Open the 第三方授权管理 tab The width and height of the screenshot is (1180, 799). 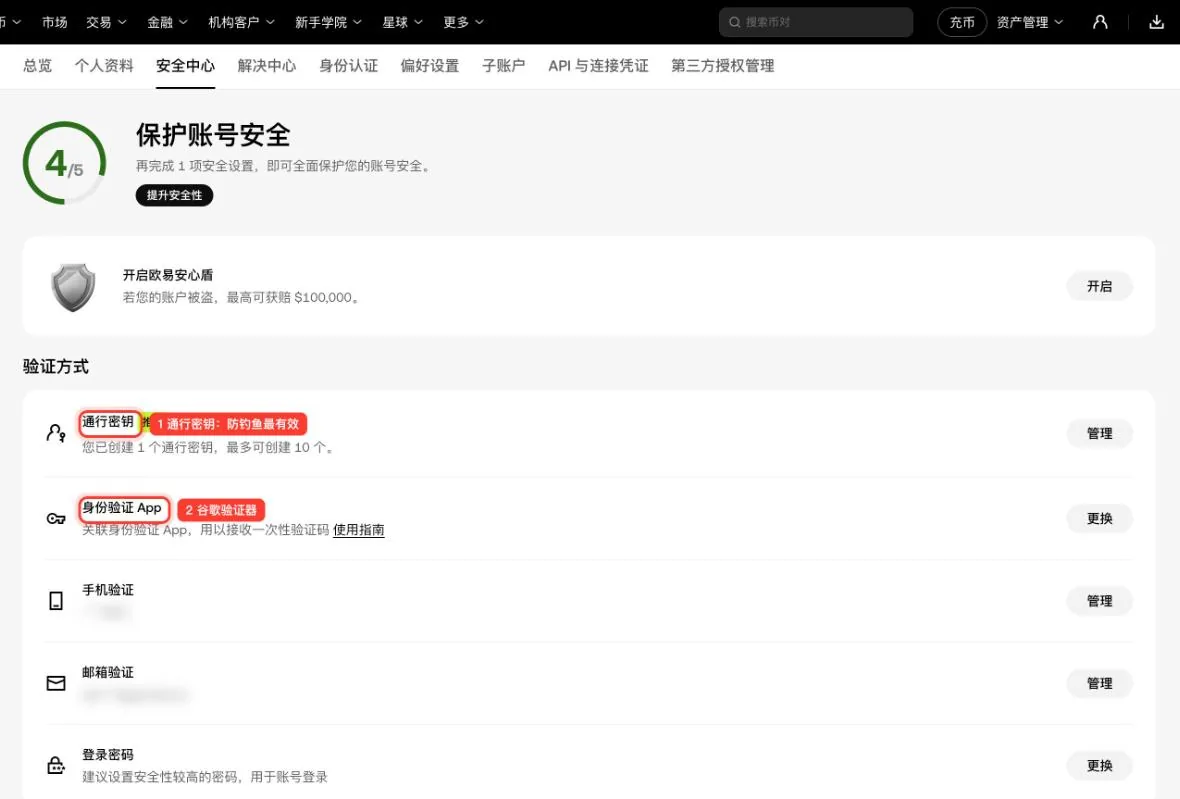(722, 66)
